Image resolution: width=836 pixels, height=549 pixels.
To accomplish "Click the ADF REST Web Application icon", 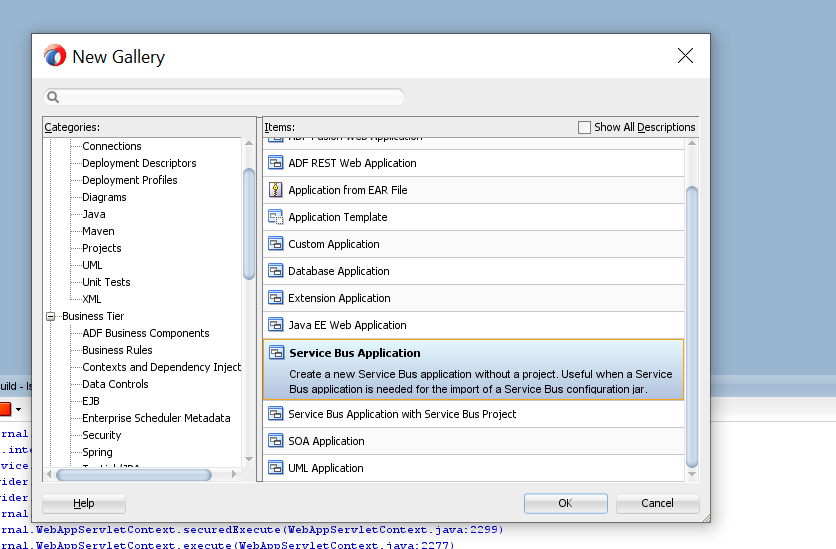I will (x=276, y=163).
